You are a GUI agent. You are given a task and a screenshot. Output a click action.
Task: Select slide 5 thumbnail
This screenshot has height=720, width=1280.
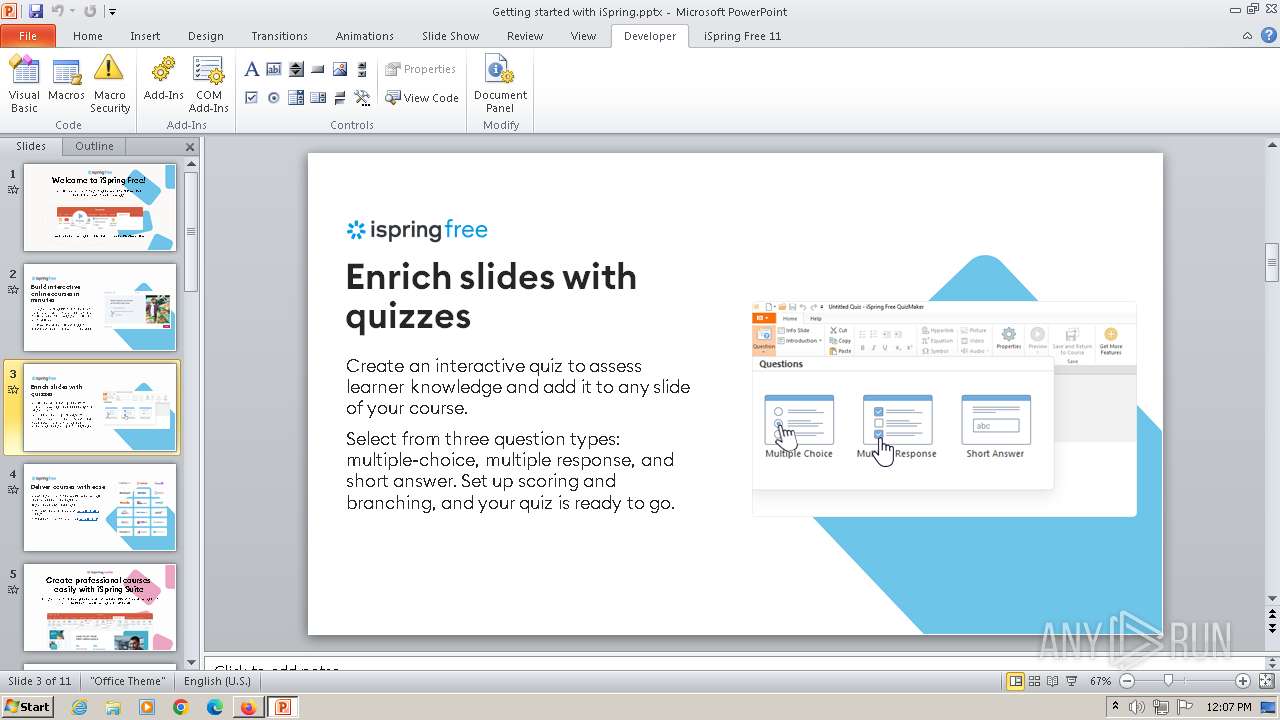(100, 607)
